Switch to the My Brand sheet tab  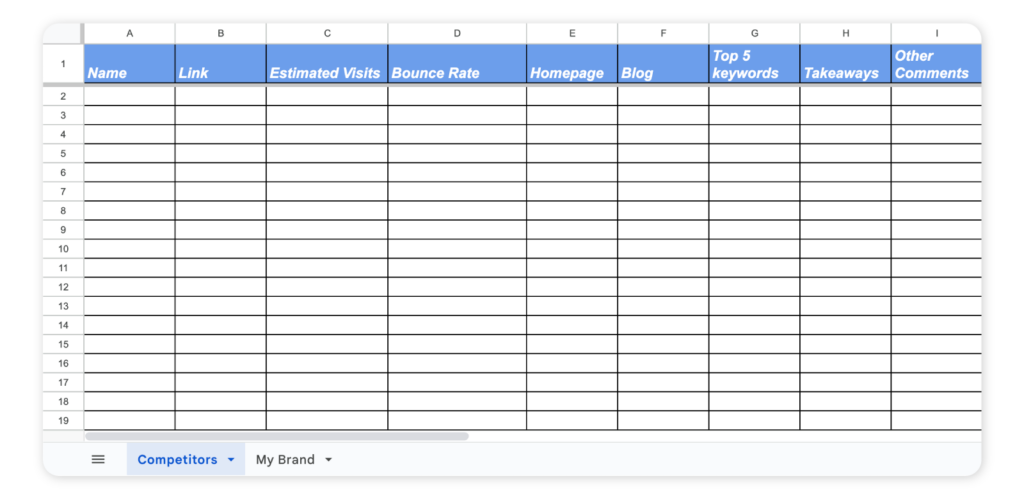click(285, 460)
